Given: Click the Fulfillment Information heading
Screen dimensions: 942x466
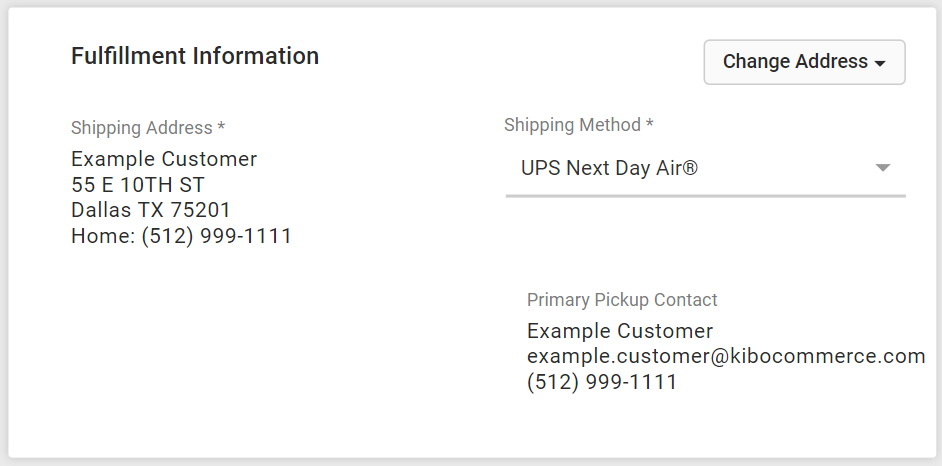Looking at the screenshot, I should point(195,56).
